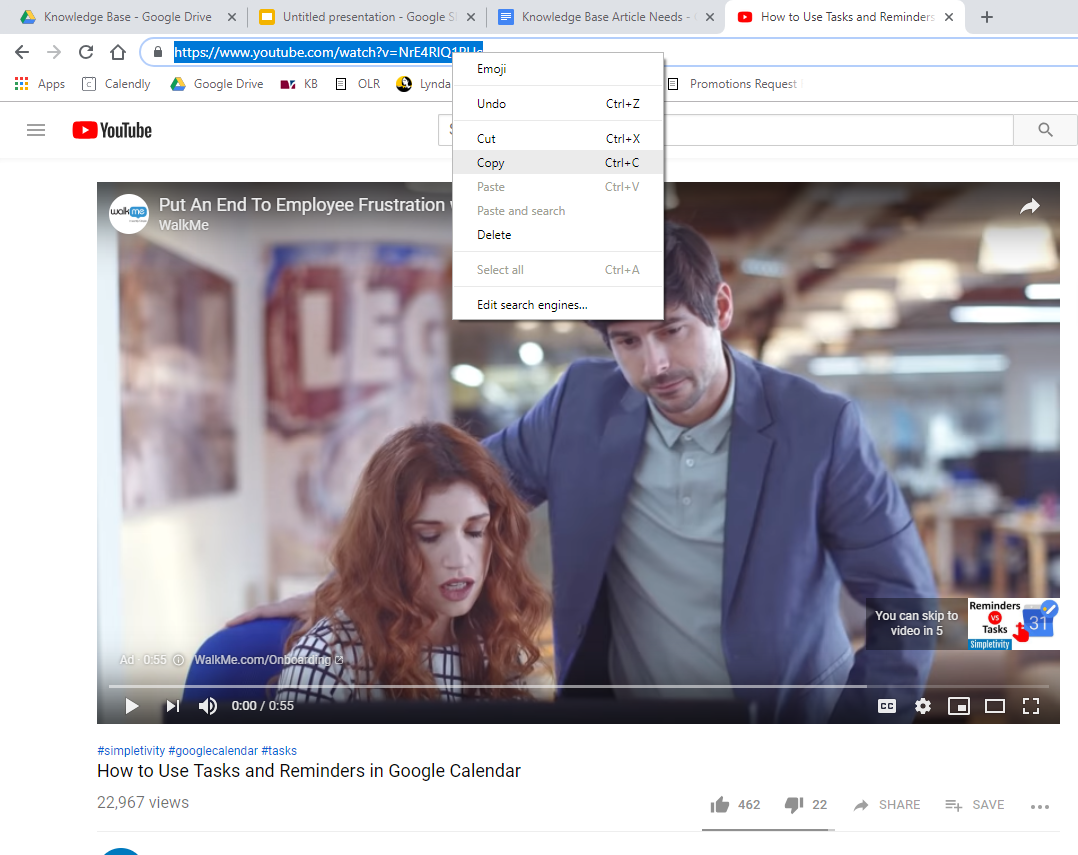Open the KB bookmark

[300, 84]
